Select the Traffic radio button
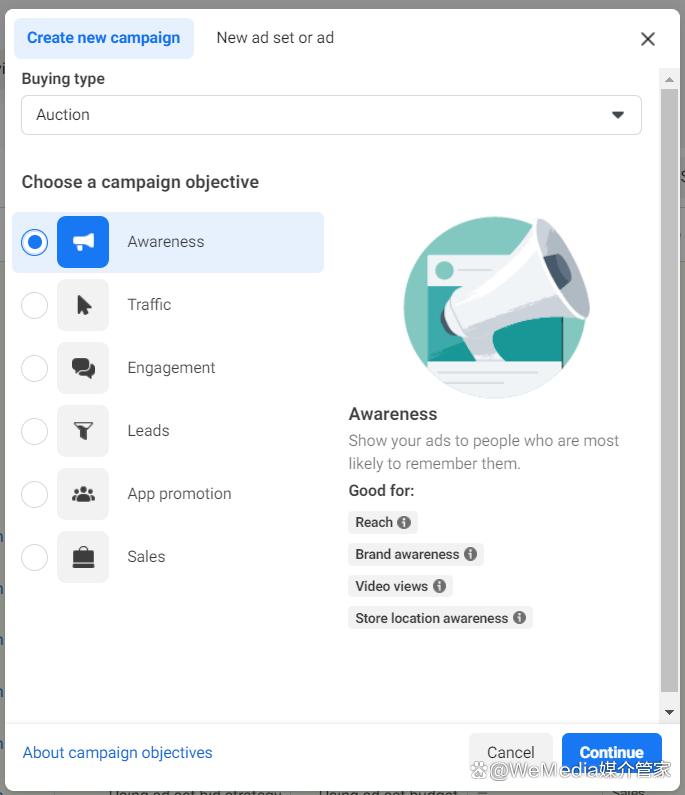The height and width of the screenshot is (795, 685). click(35, 305)
